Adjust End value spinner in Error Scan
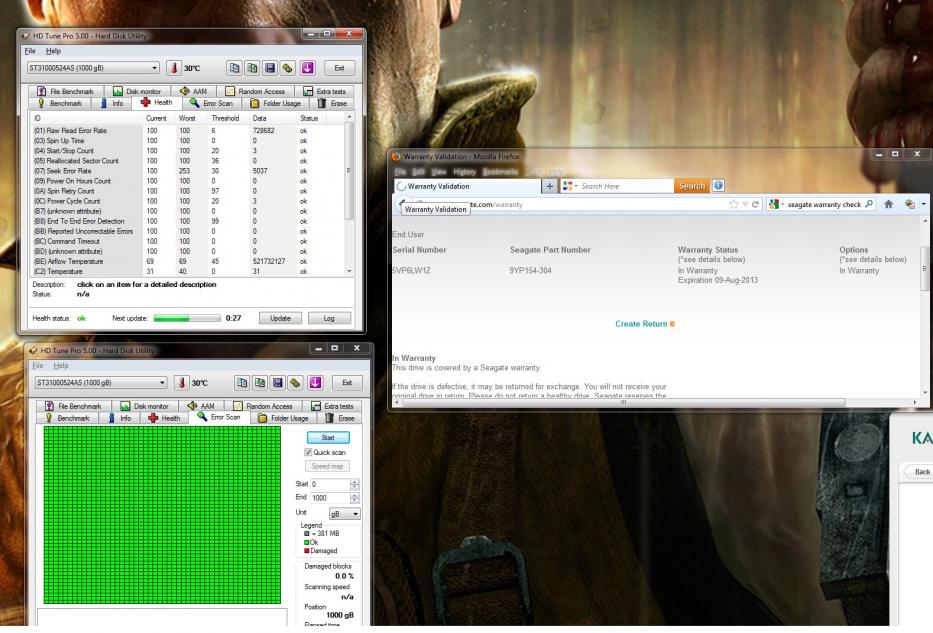This screenshot has height=633, width=933. coord(355,498)
